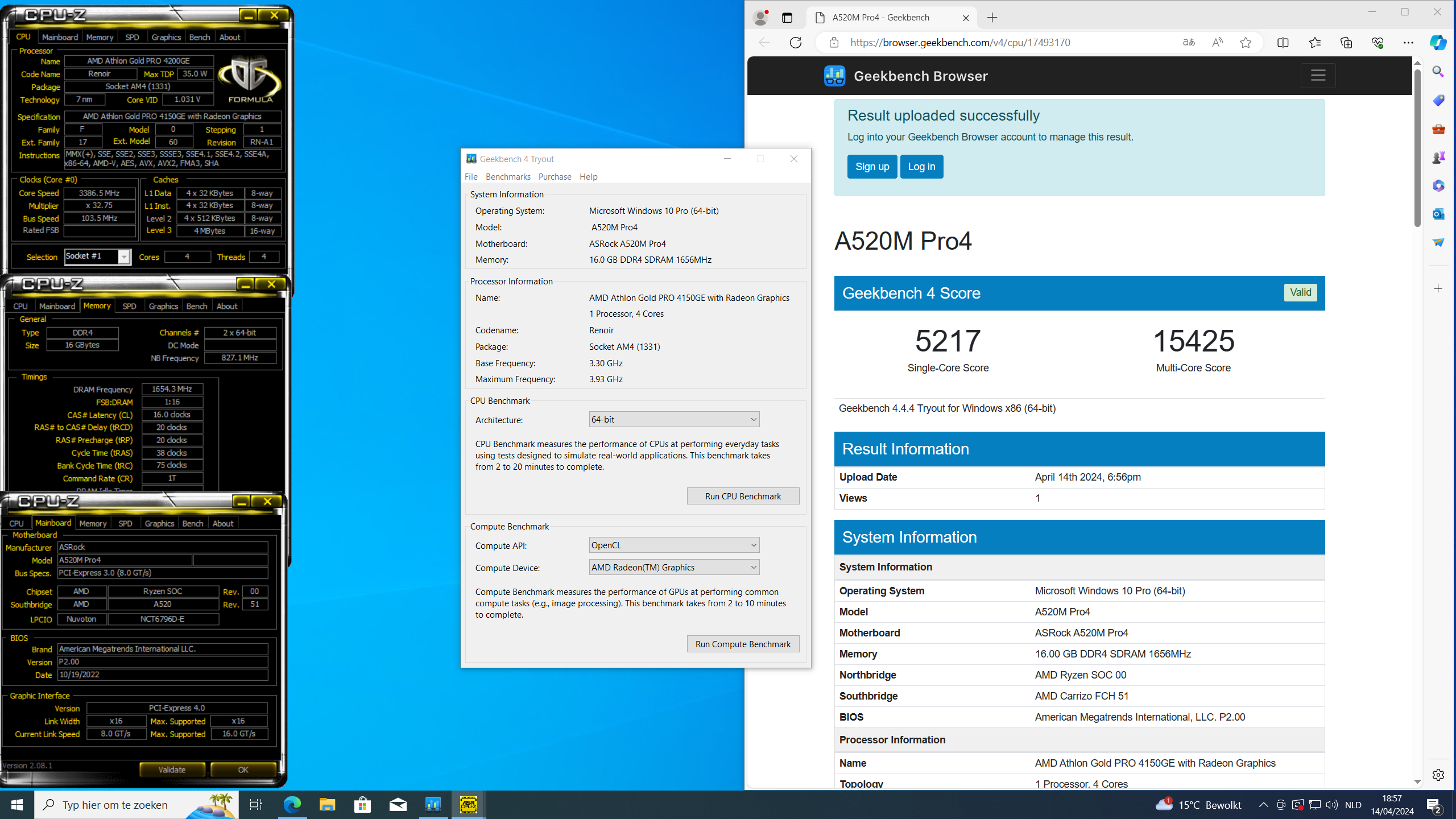Click the Log in button
The image size is (1456, 819).
[921, 167]
